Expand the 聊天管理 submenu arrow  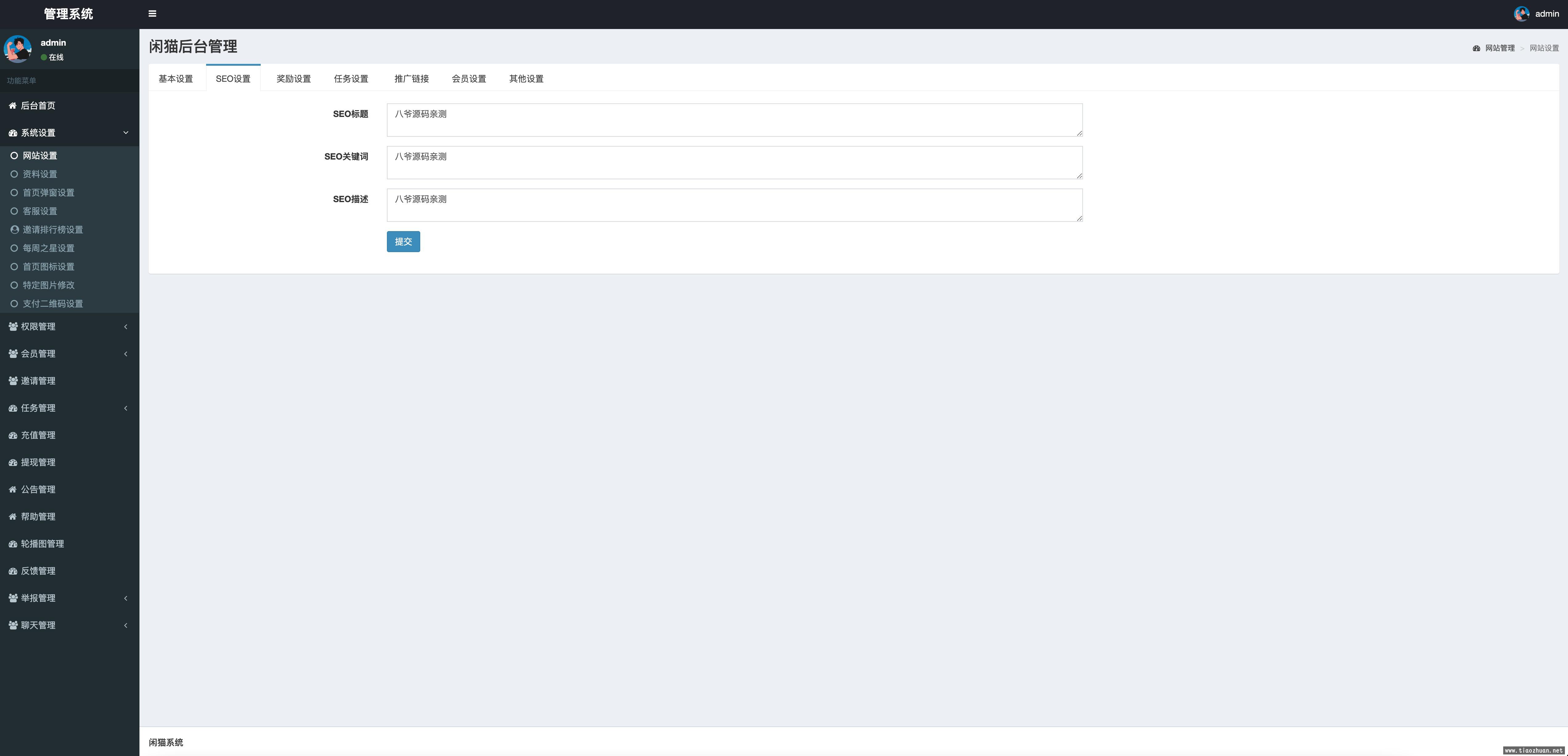[x=125, y=625]
